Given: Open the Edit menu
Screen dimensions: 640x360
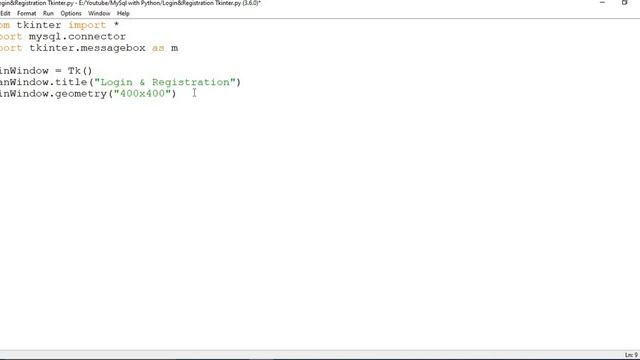Looking at the screenshot, I should [x=5, y=13].
